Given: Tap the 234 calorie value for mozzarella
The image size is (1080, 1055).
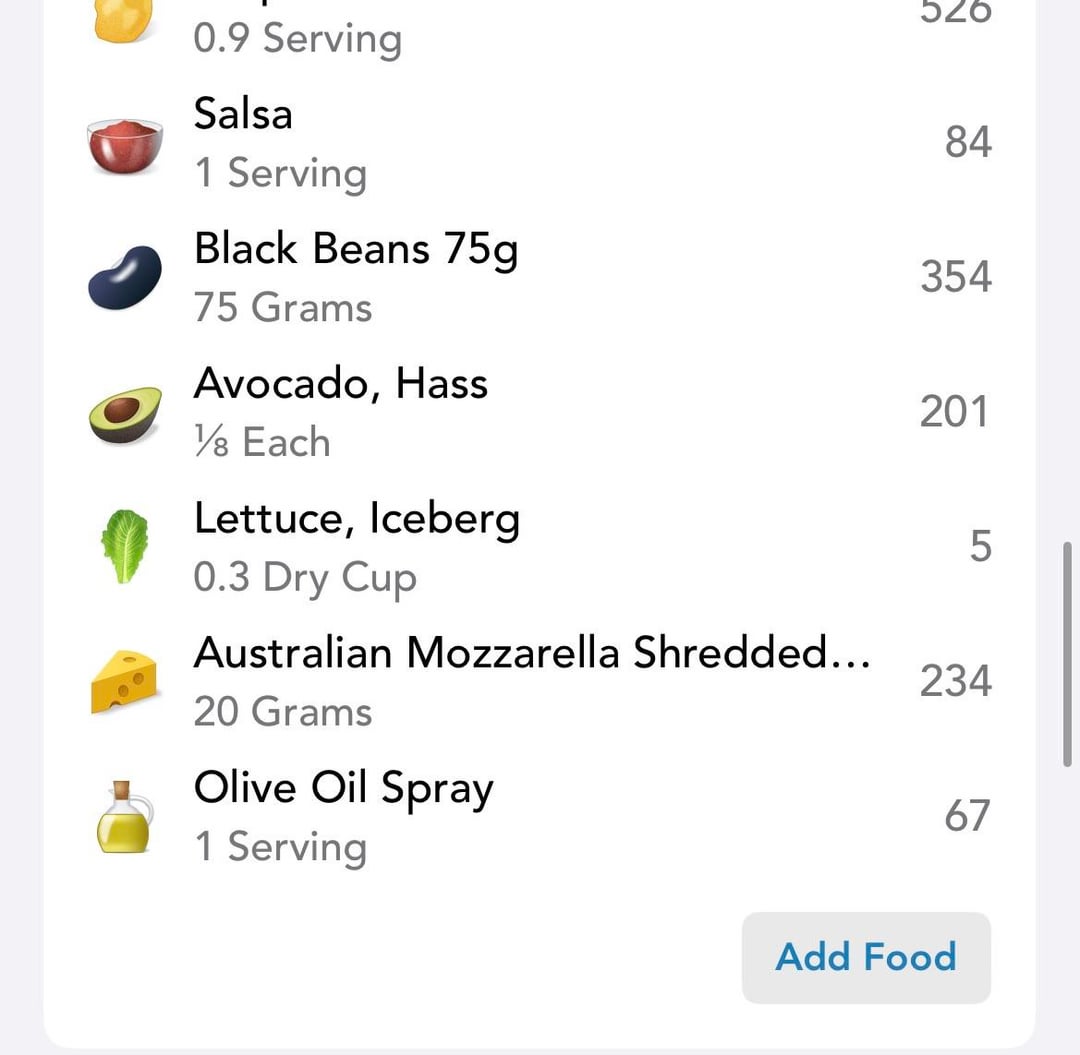Looking at the screenshot, I should pos(956,681).
